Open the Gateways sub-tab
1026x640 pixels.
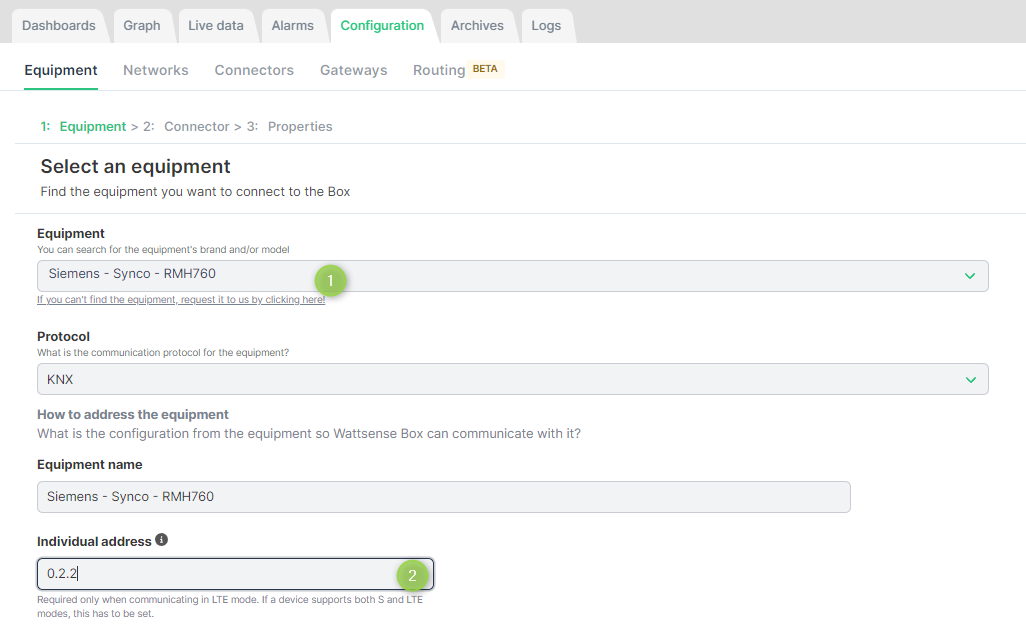click(353, 71)
